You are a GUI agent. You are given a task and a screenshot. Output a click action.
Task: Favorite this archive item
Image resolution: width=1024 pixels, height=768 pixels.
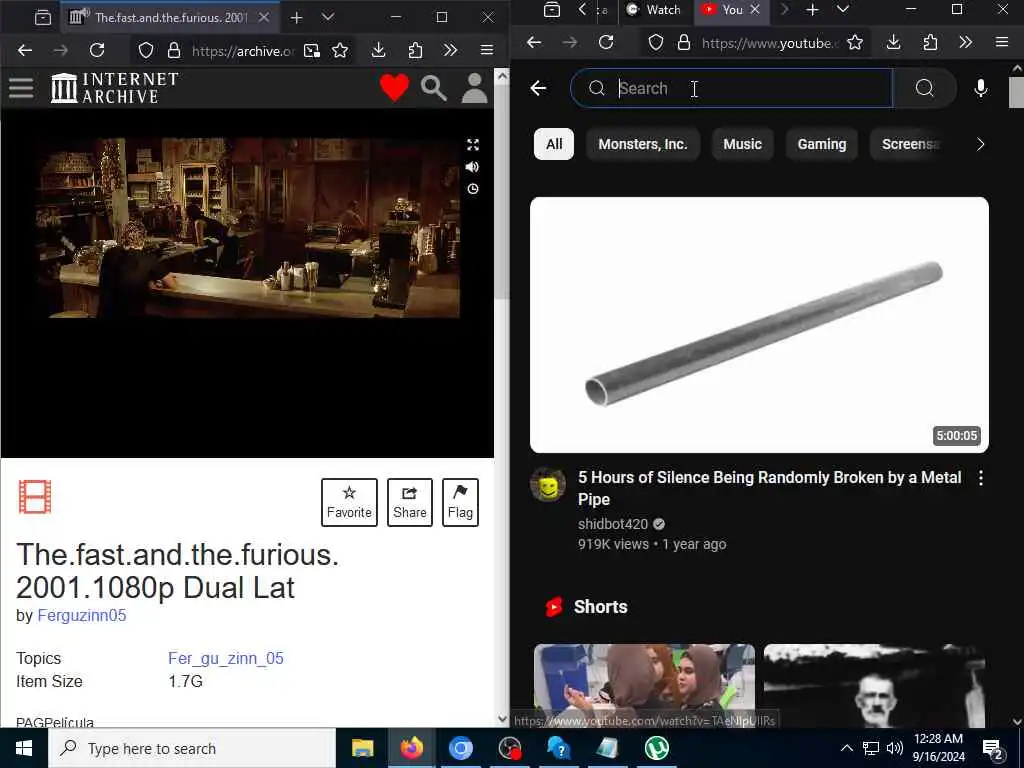tap(349, 502)
